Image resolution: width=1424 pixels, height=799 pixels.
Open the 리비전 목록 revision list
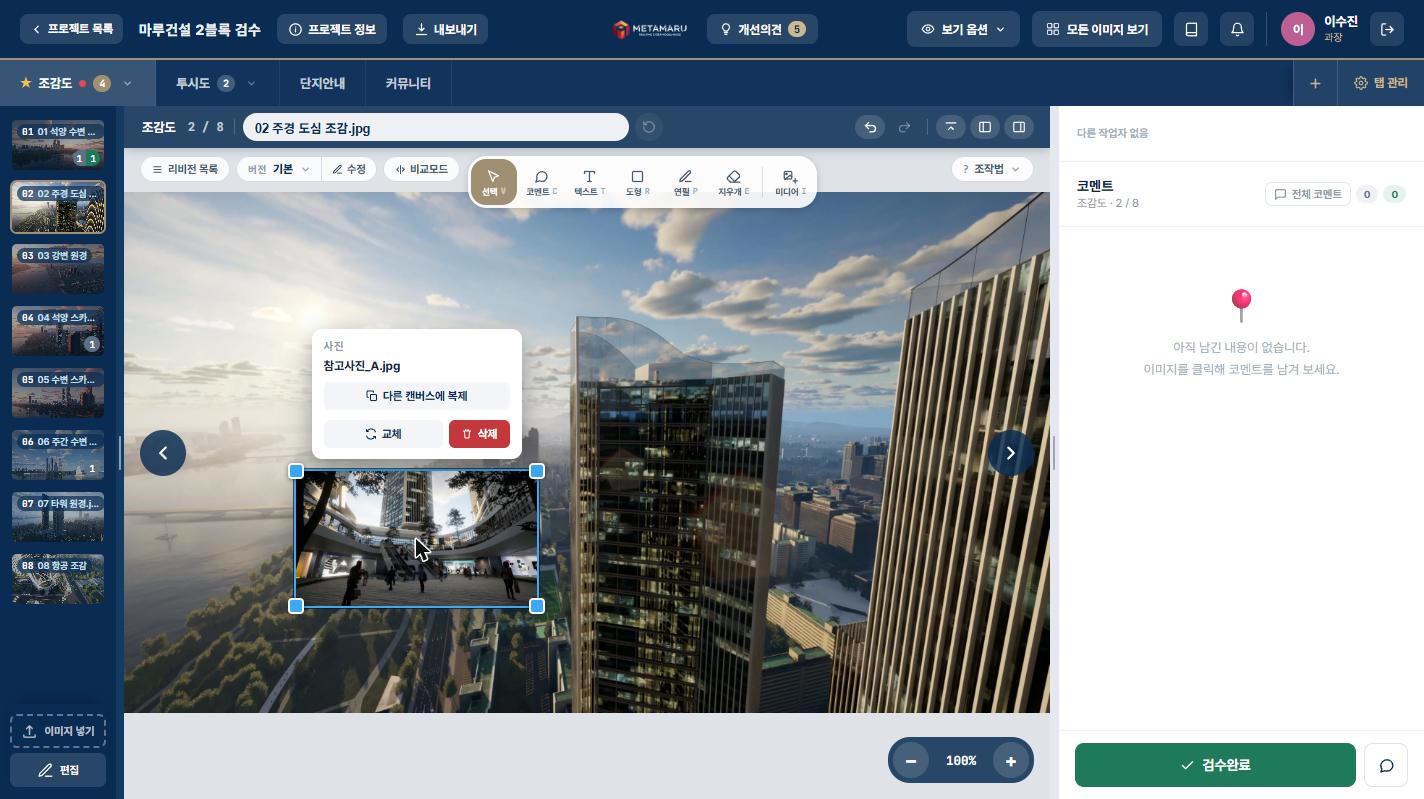pyautogui.click(x=185, y=169)
